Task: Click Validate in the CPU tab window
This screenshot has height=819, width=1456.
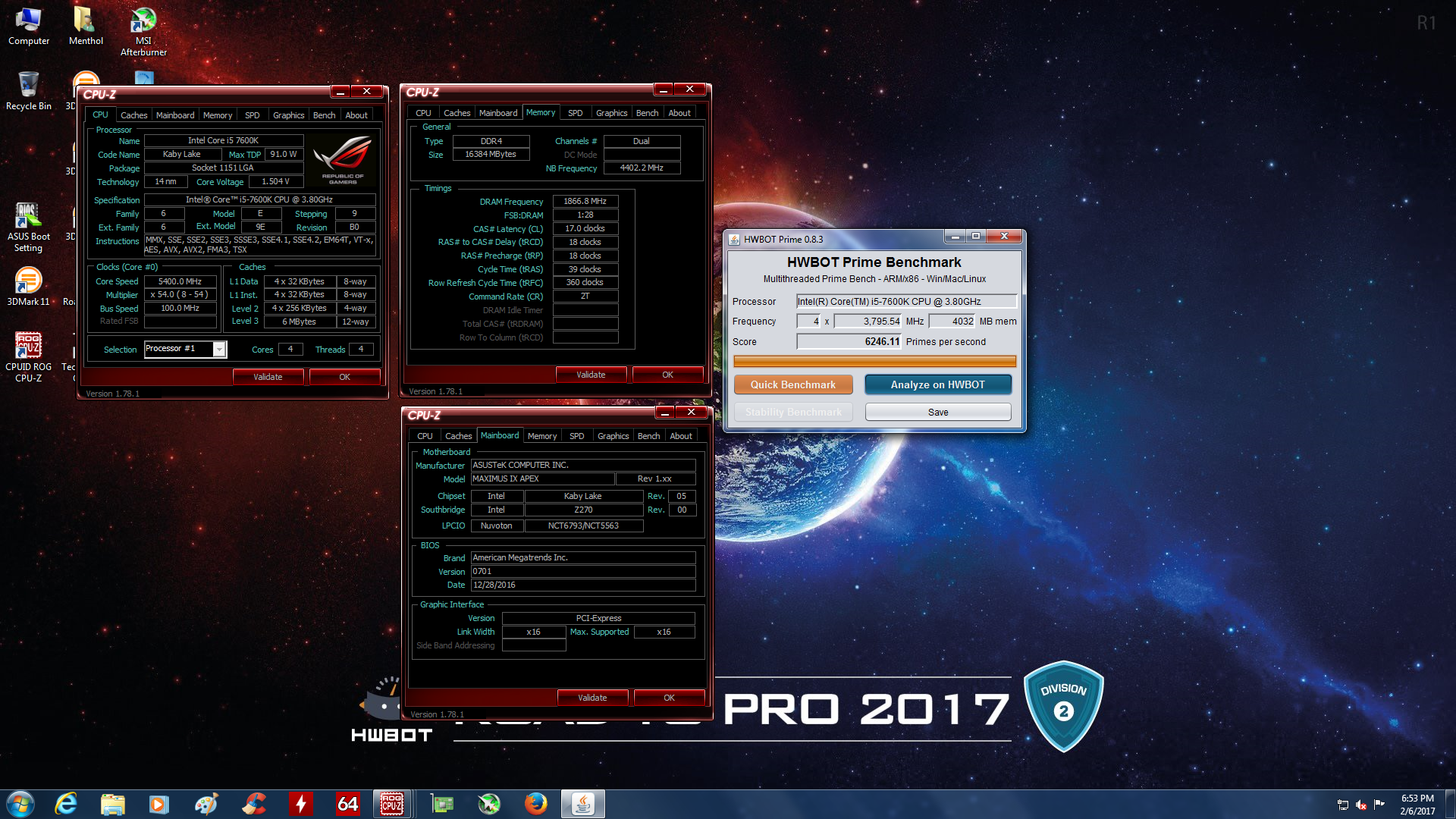Action: (x=268, y=377)
